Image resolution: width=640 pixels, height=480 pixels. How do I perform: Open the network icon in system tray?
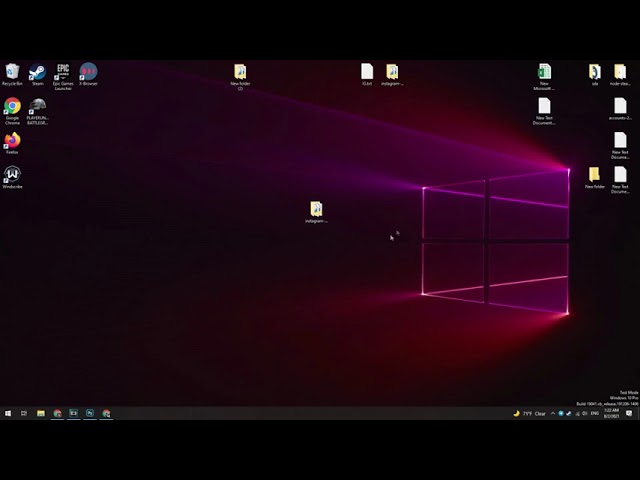[577, 413]
